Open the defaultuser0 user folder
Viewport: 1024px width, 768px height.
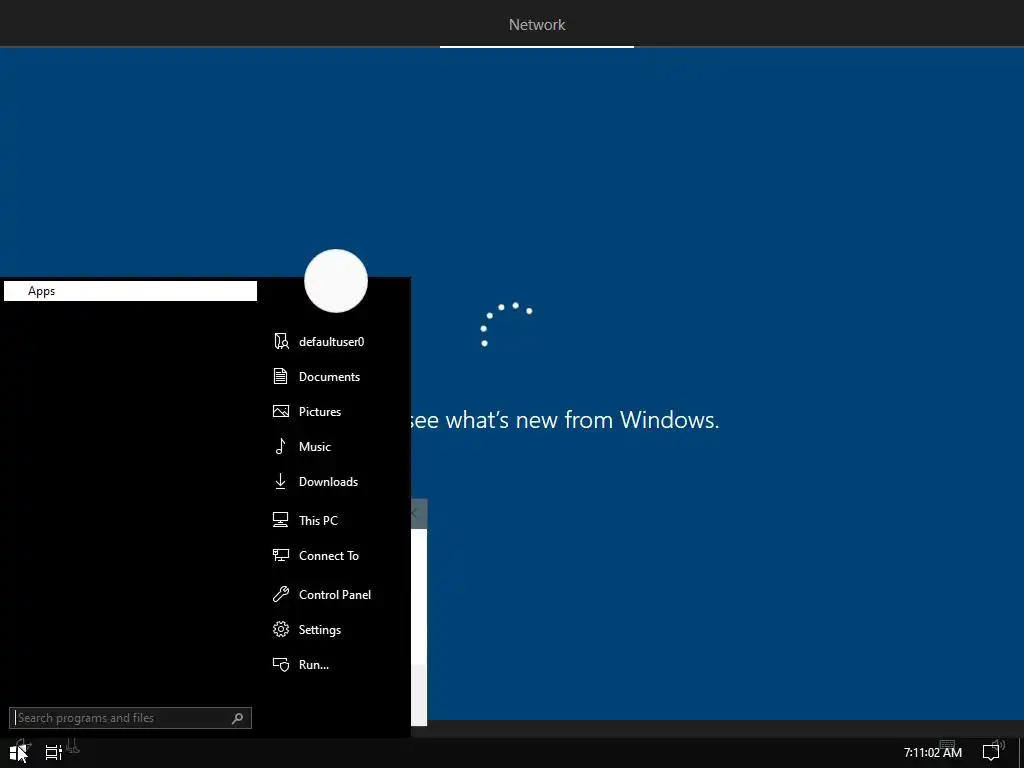pyautogui.click(x=331, y=342)
